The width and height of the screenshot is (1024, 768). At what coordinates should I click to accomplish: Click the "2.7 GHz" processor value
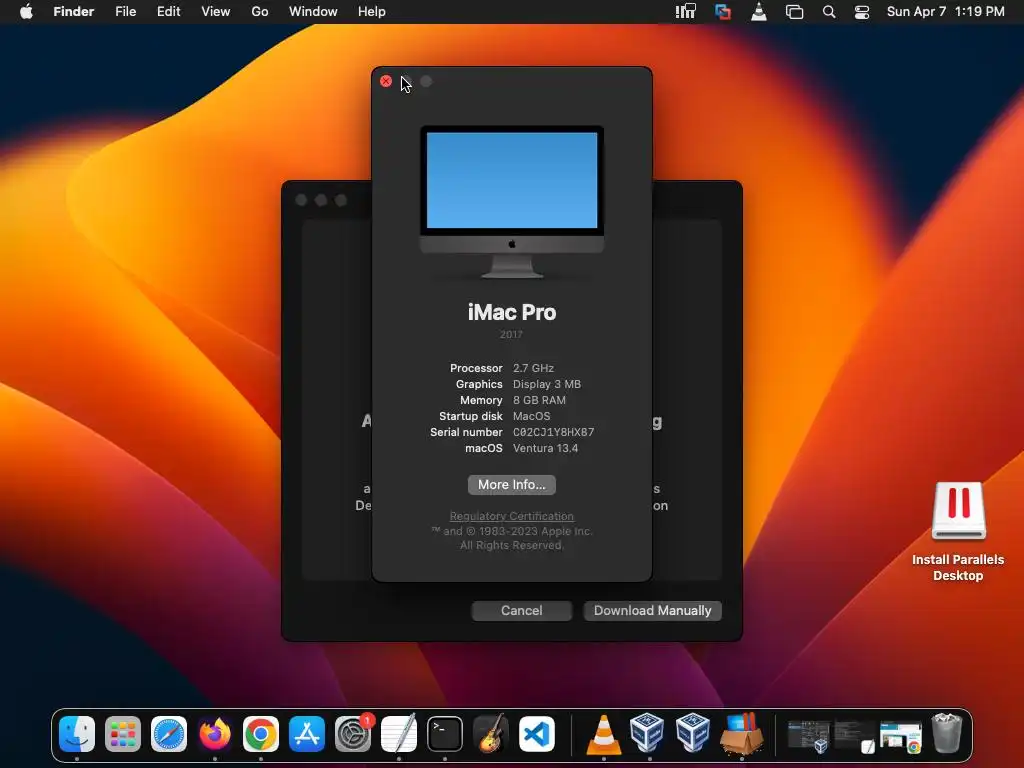pos(533,368)
